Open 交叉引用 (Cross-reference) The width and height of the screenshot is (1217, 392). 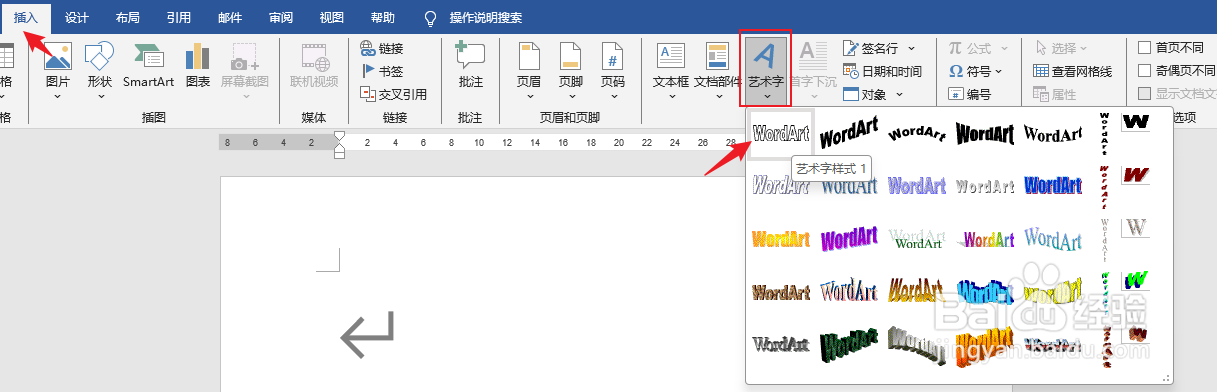pyautogui.click(x=393, y=94)
